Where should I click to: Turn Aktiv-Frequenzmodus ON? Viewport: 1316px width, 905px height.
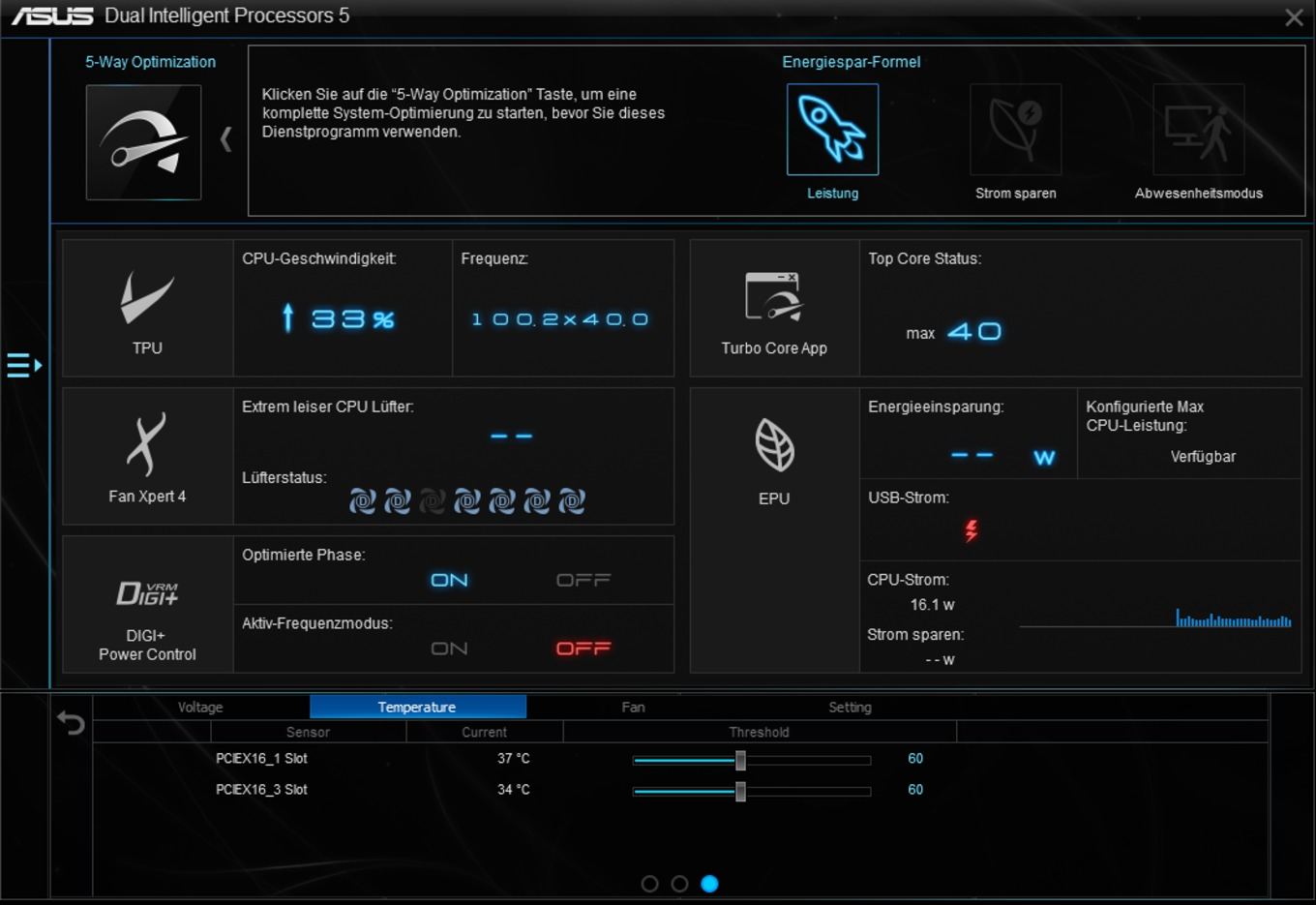point(449,649)
